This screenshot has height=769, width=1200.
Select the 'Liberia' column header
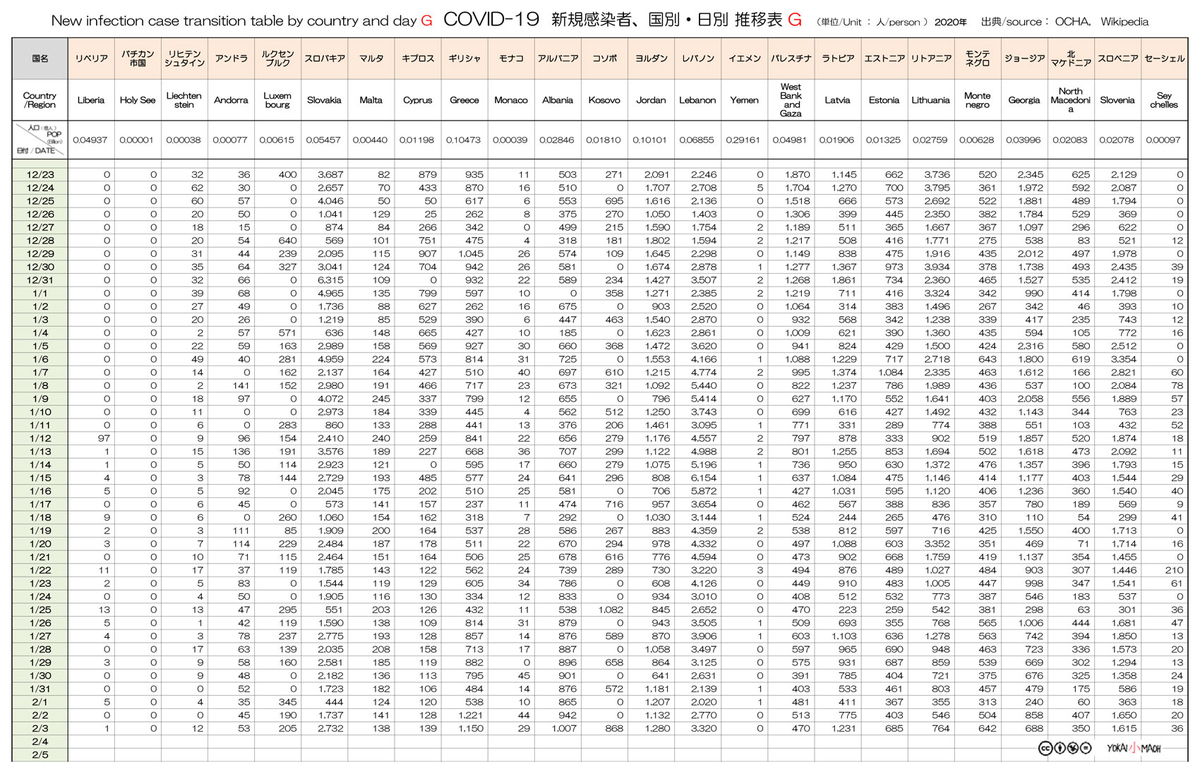click(x=91, y=100)
